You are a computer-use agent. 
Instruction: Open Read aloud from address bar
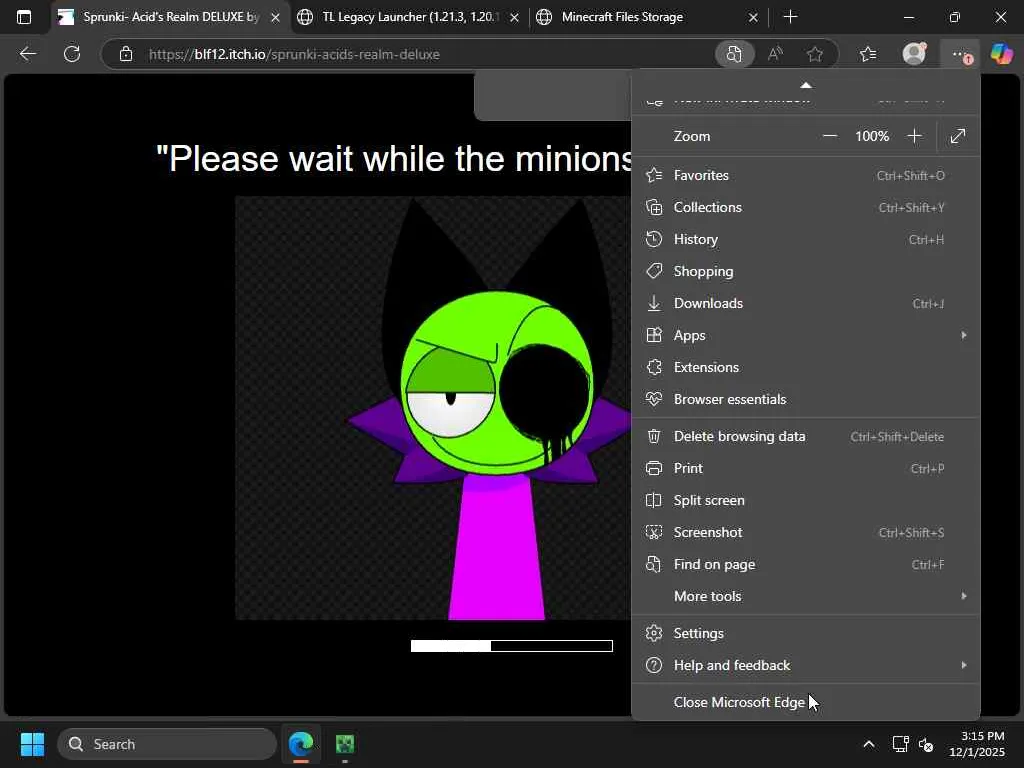(x=775, y=54)
